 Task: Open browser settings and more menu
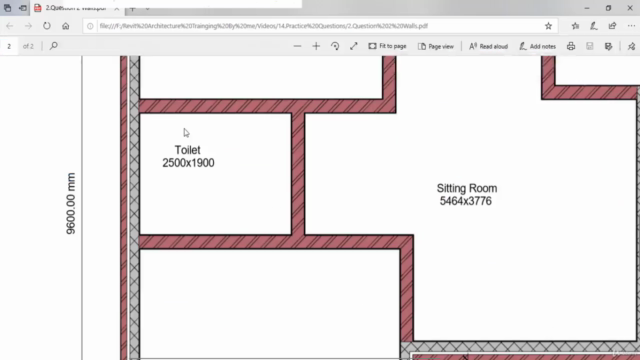click(x=631, y=26)
